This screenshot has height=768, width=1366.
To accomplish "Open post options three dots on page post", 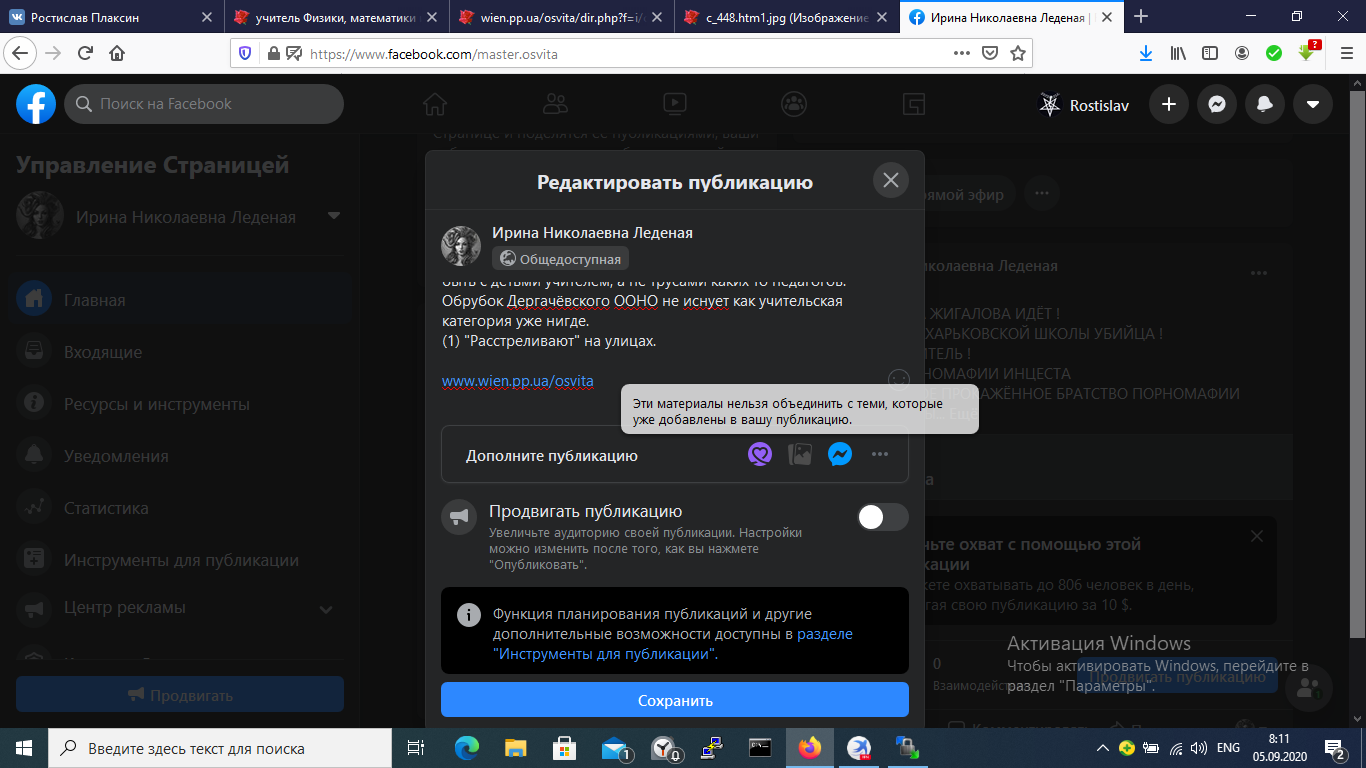I will coord(1258,273).
